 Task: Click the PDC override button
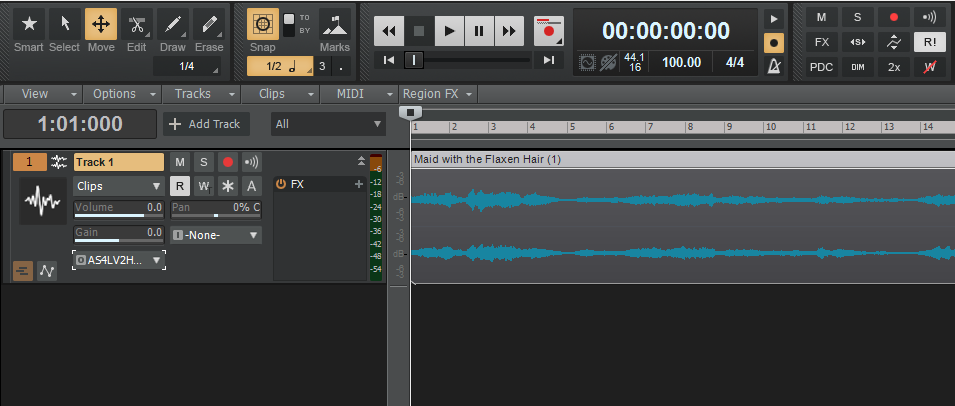point(821,68)
